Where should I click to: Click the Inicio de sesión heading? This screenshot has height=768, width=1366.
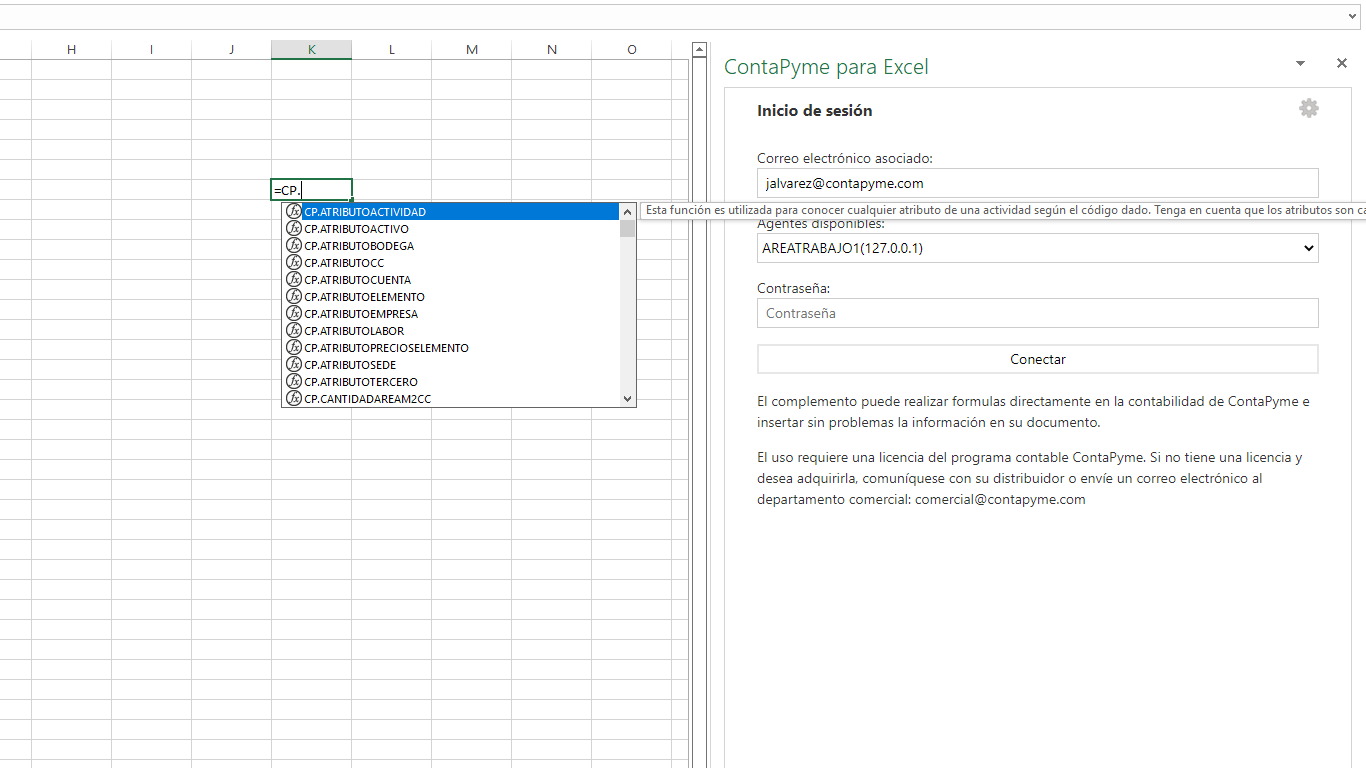pyautogui.click(x=815, y=111)
